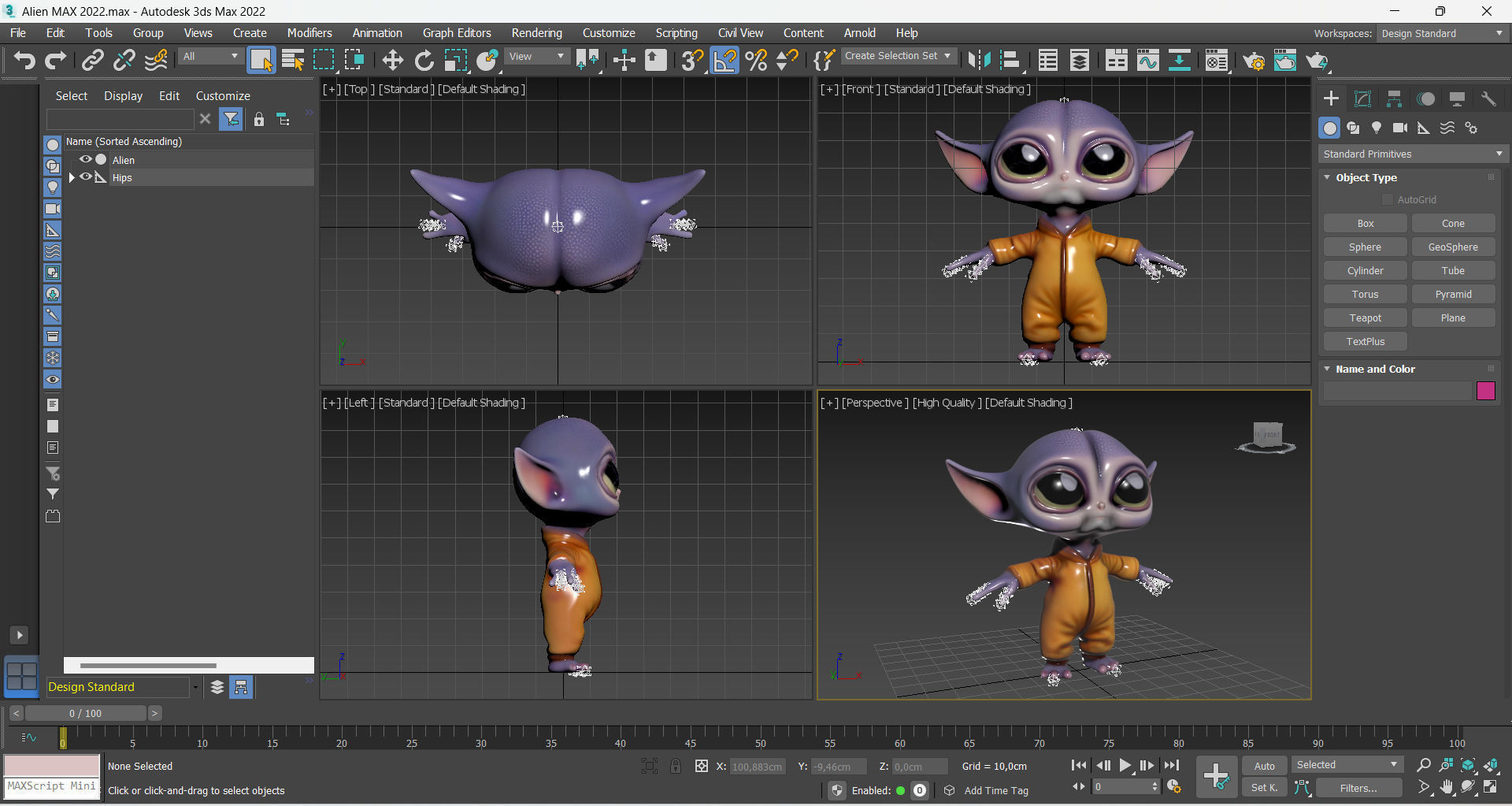
Task: Click the Scene Explorer horizontal scrollbar
Action: pos(148,666)
